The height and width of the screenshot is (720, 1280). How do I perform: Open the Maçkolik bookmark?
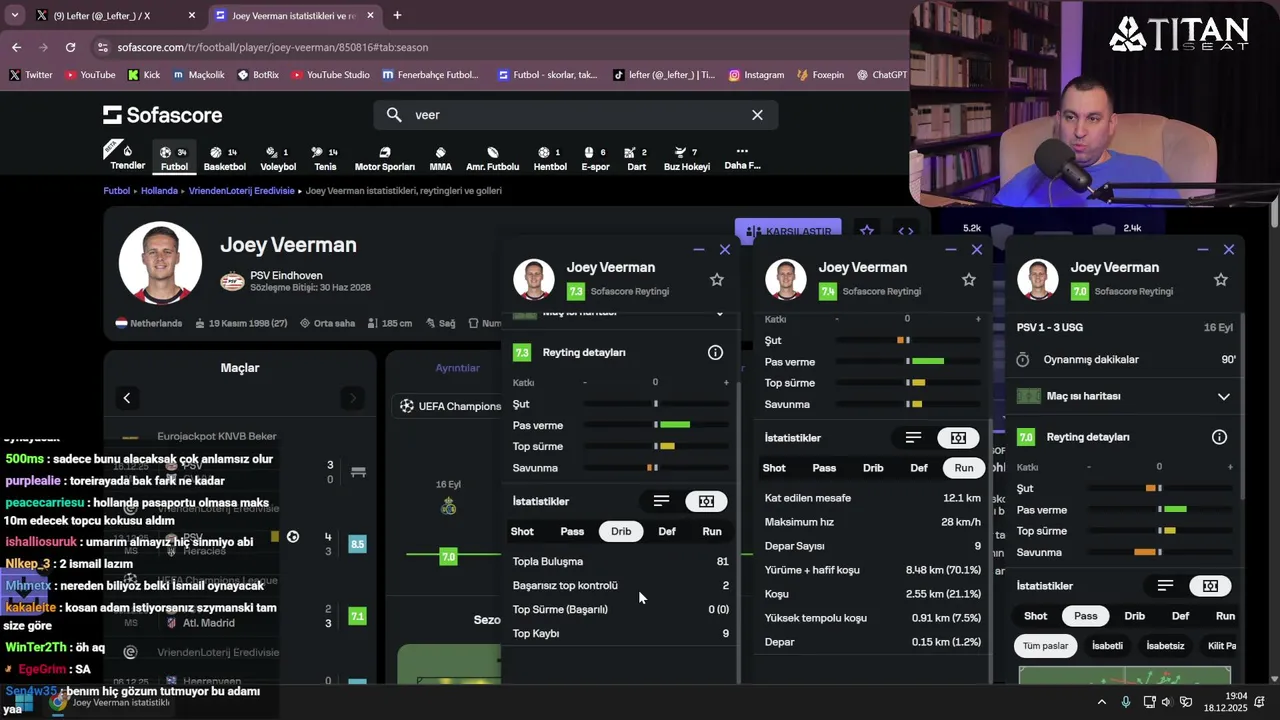[x=198, y=75]
